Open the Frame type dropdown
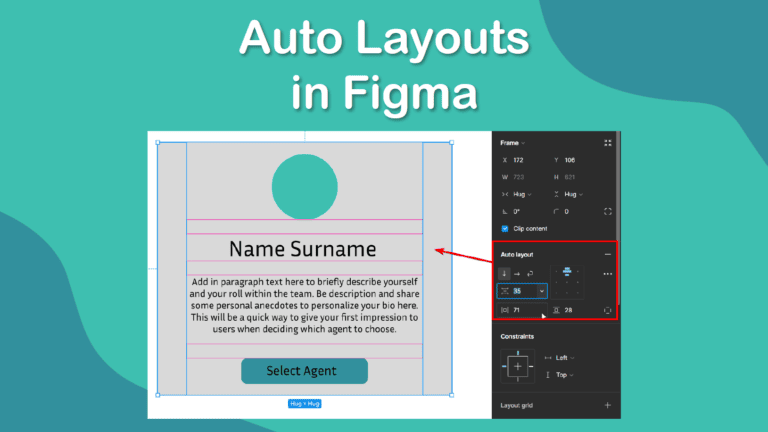768x432 pixels. click(512, 143)
